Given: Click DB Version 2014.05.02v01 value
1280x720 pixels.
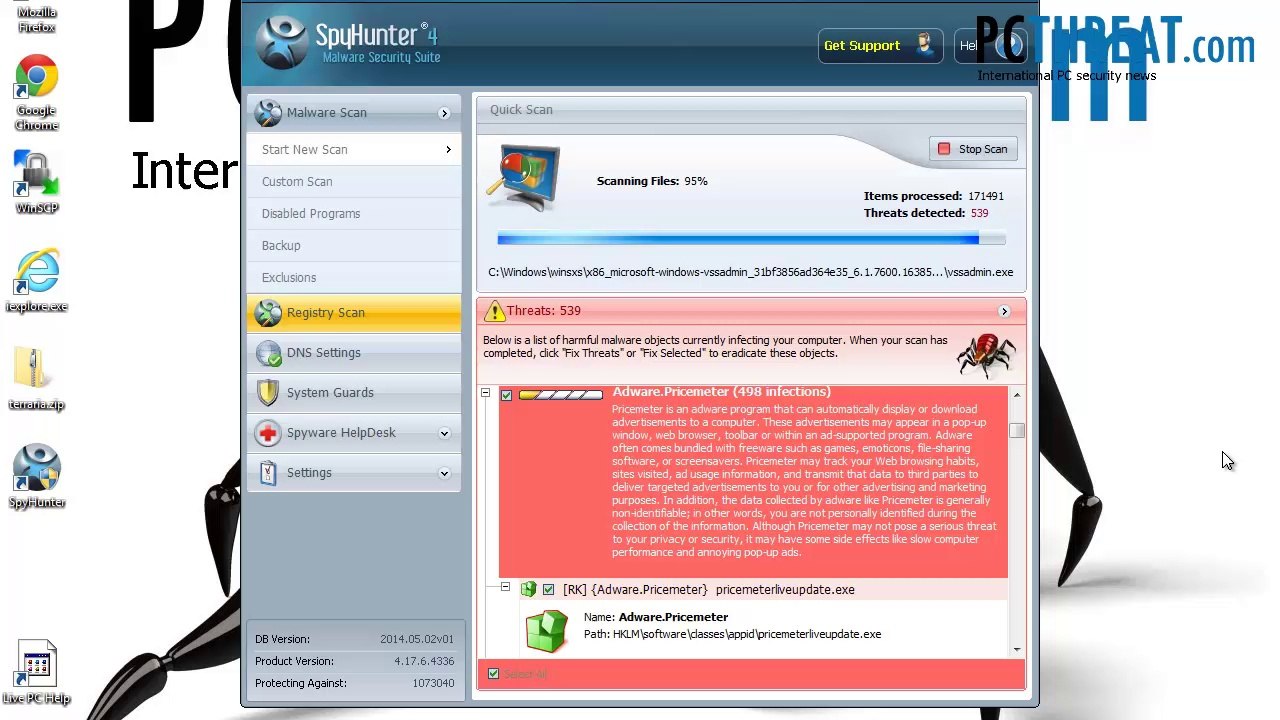Looking at the screenshot, I should pos(416,639).
